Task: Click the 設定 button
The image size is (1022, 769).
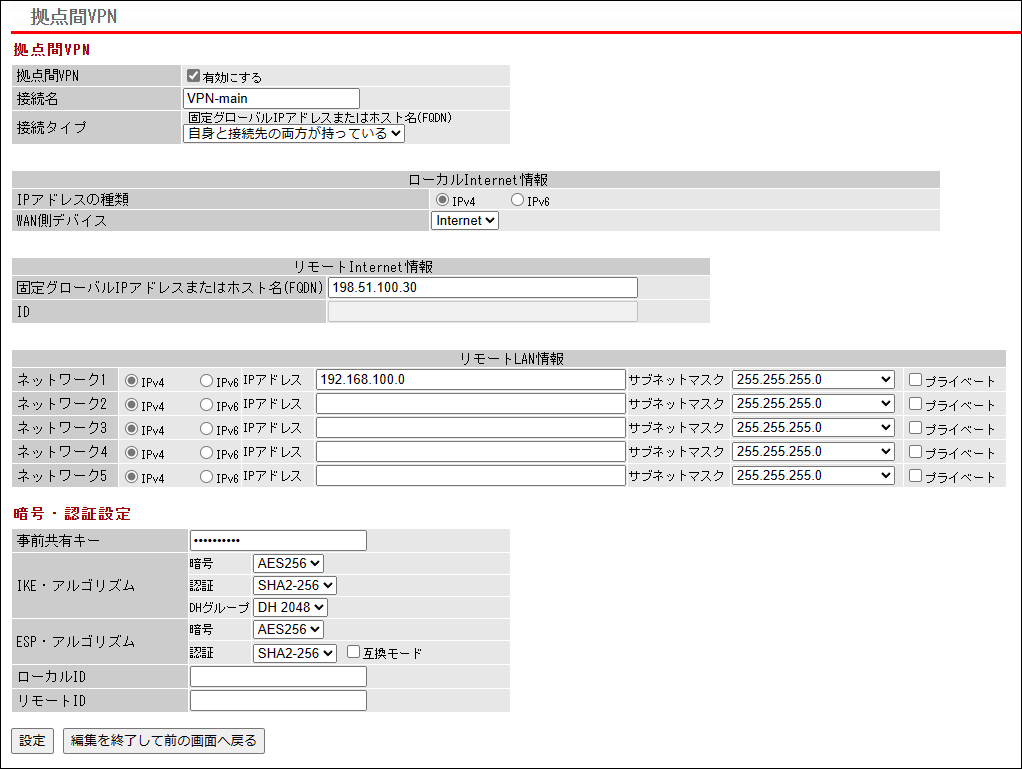Action: click(33, 741)
